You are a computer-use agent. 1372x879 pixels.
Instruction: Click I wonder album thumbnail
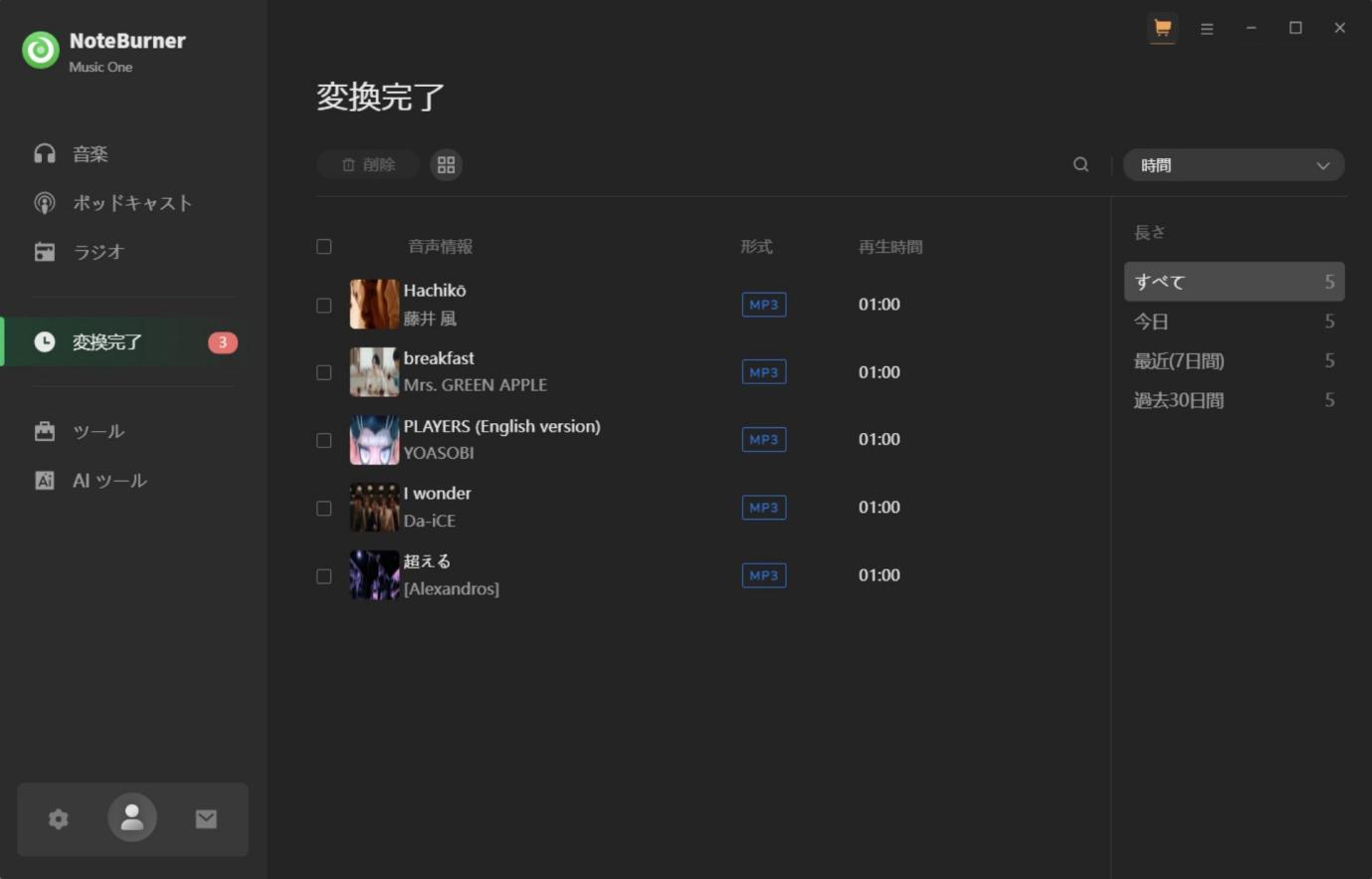[374, 508]
